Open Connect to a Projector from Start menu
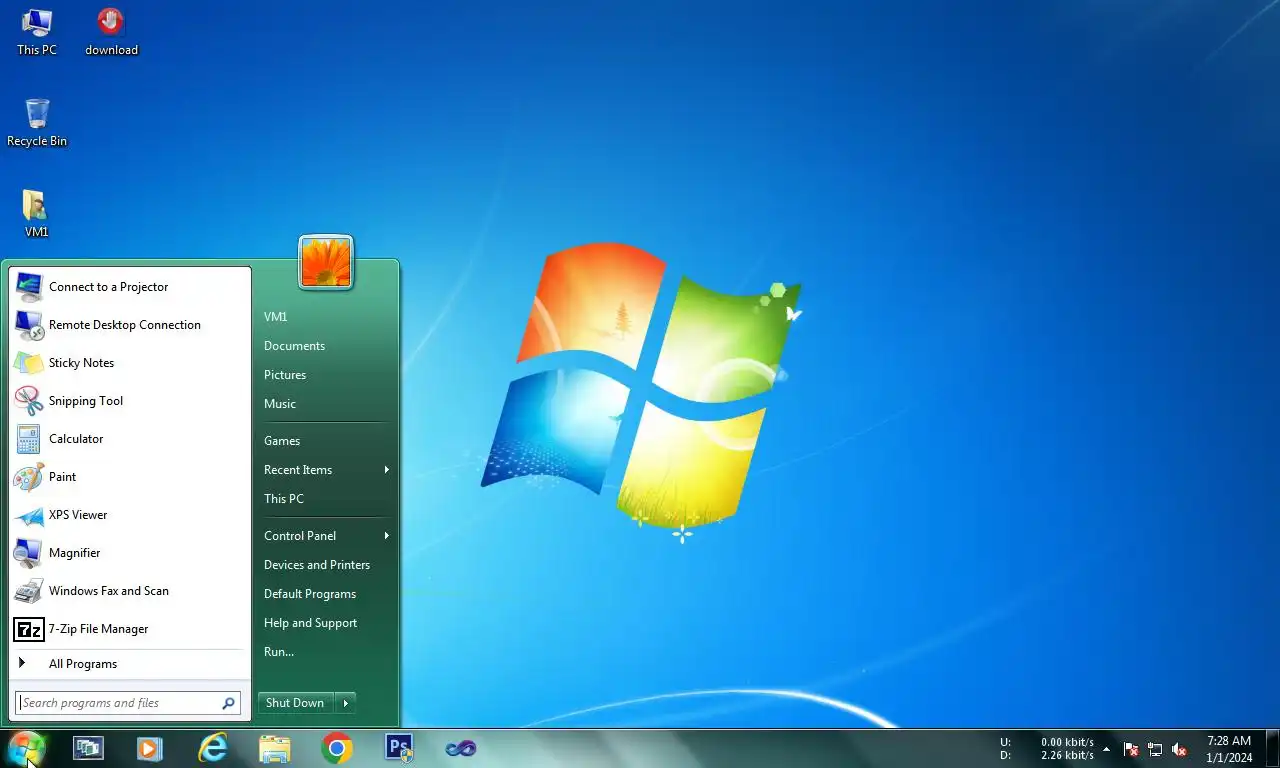1280x768 pixels. [x=129, y=287]
